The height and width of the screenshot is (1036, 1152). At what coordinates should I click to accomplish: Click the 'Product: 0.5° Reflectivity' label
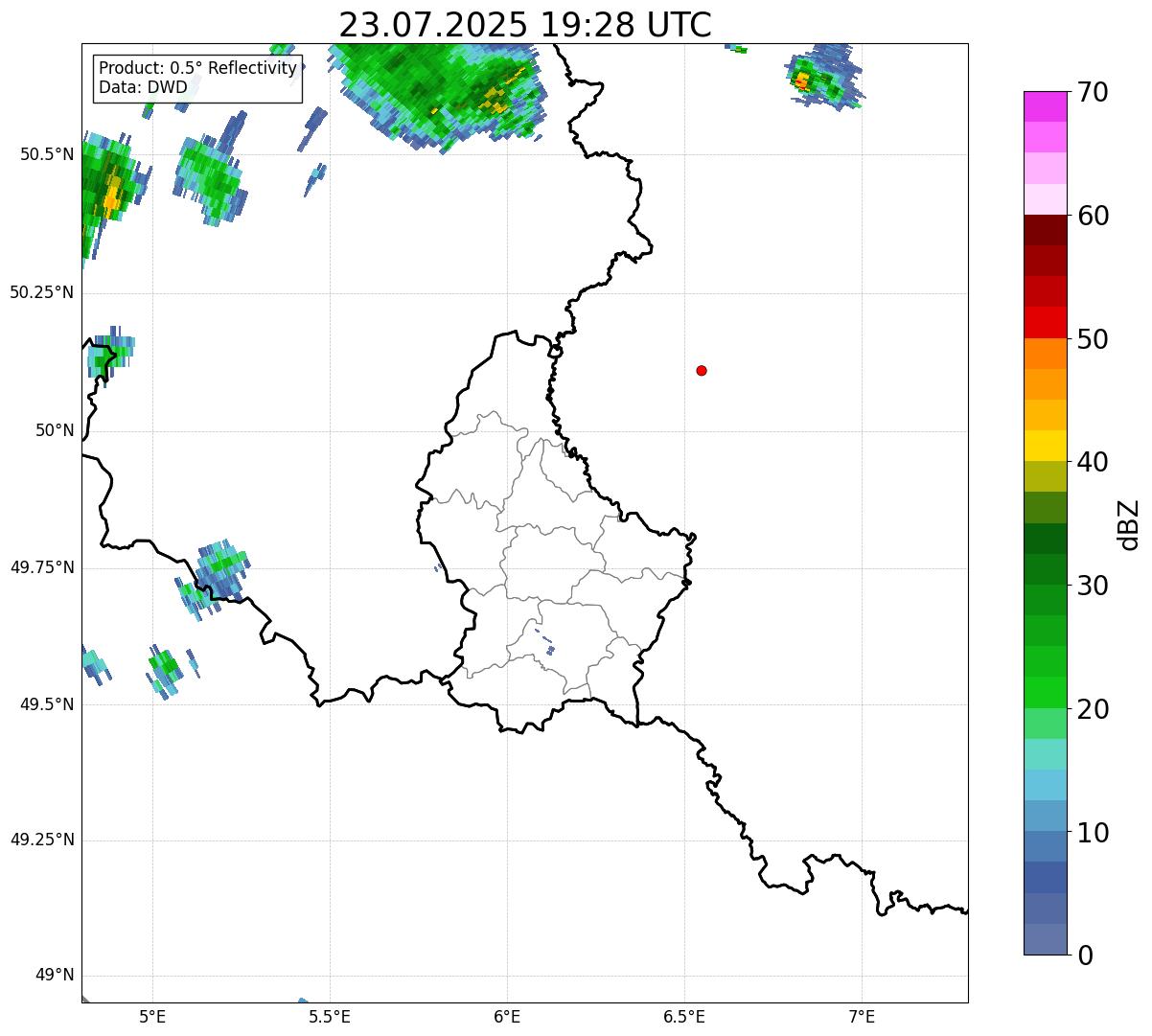click(x=197, y=69)
